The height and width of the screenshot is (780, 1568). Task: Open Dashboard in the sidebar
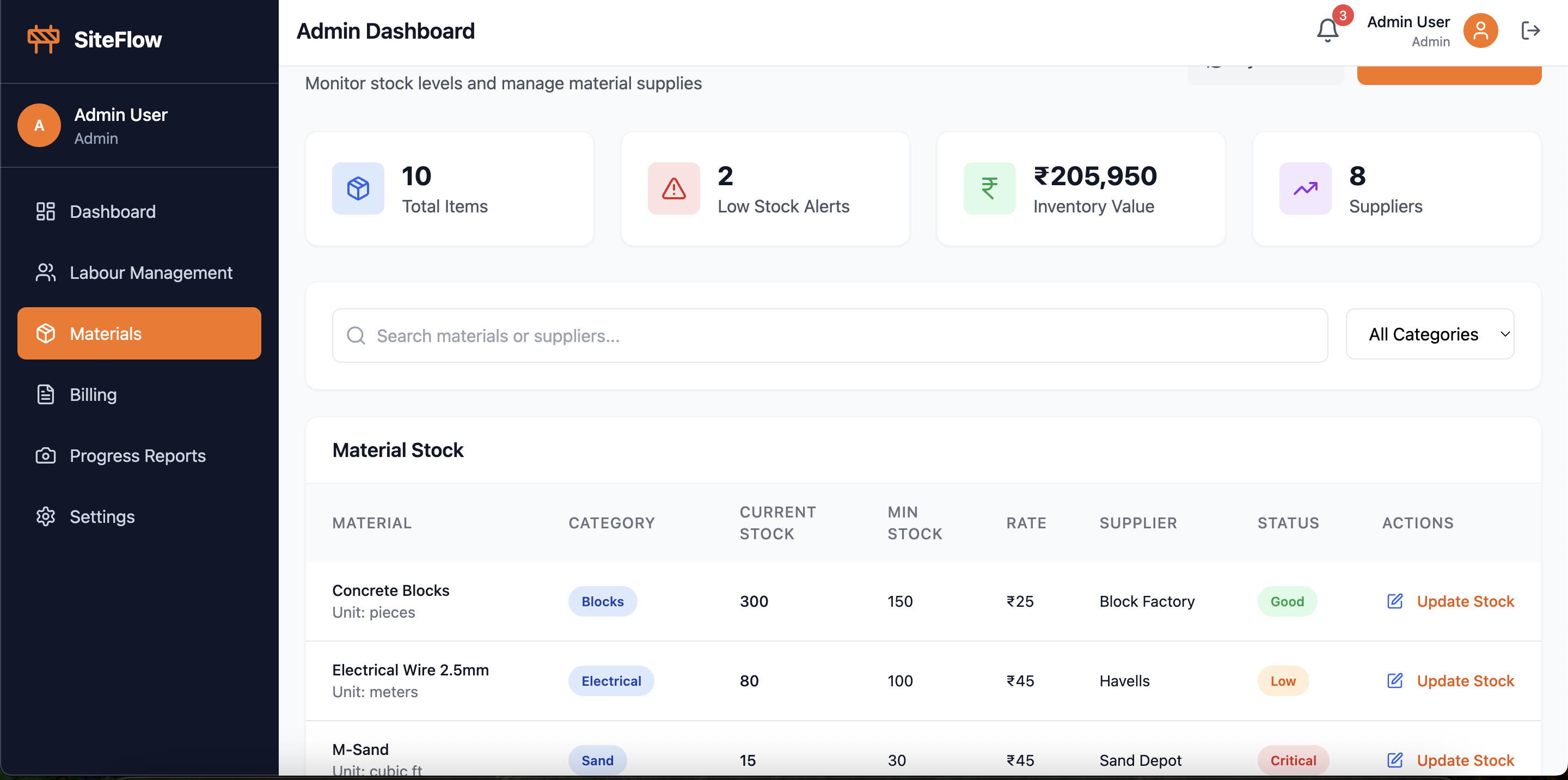pyautogui.click(x=113, y=211)
